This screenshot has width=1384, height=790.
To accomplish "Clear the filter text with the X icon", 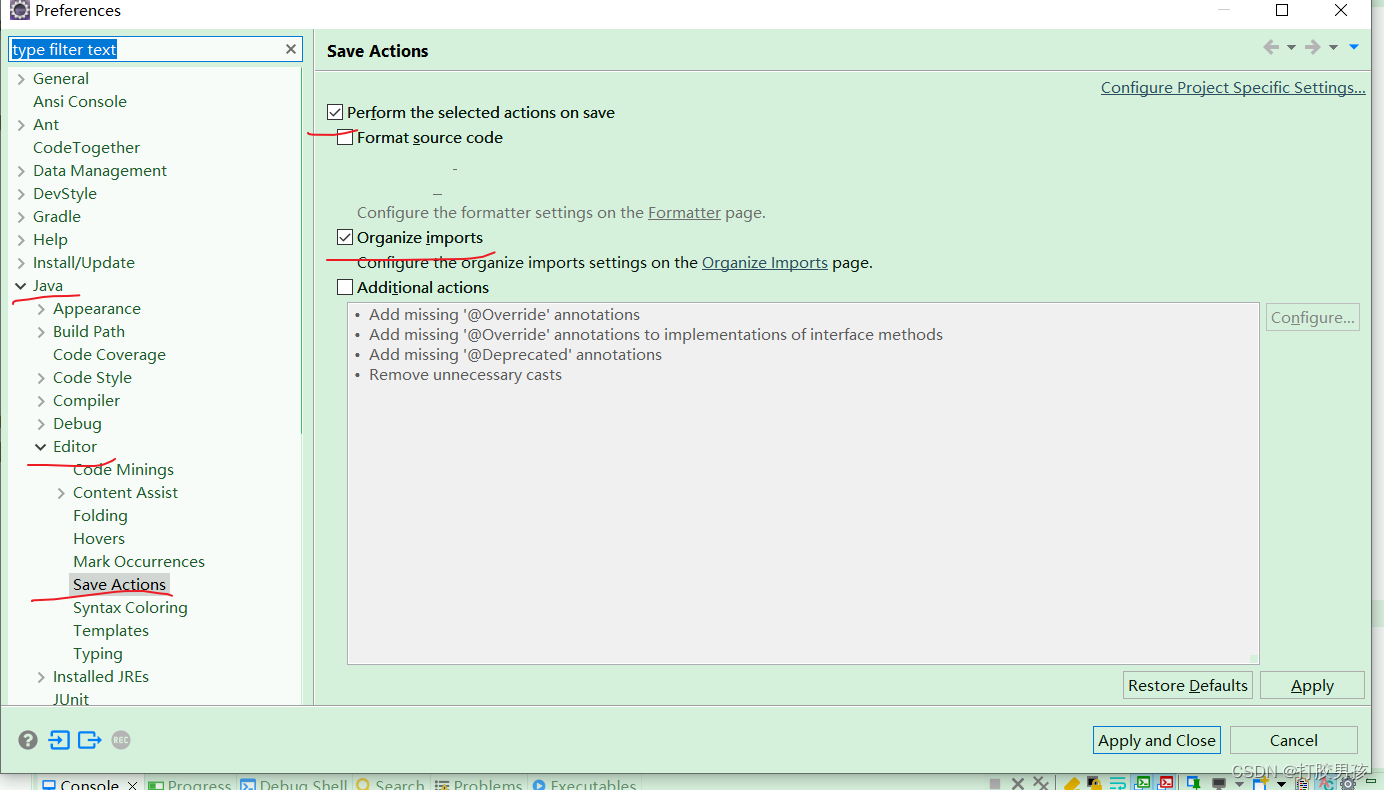I will click(291, 49).
